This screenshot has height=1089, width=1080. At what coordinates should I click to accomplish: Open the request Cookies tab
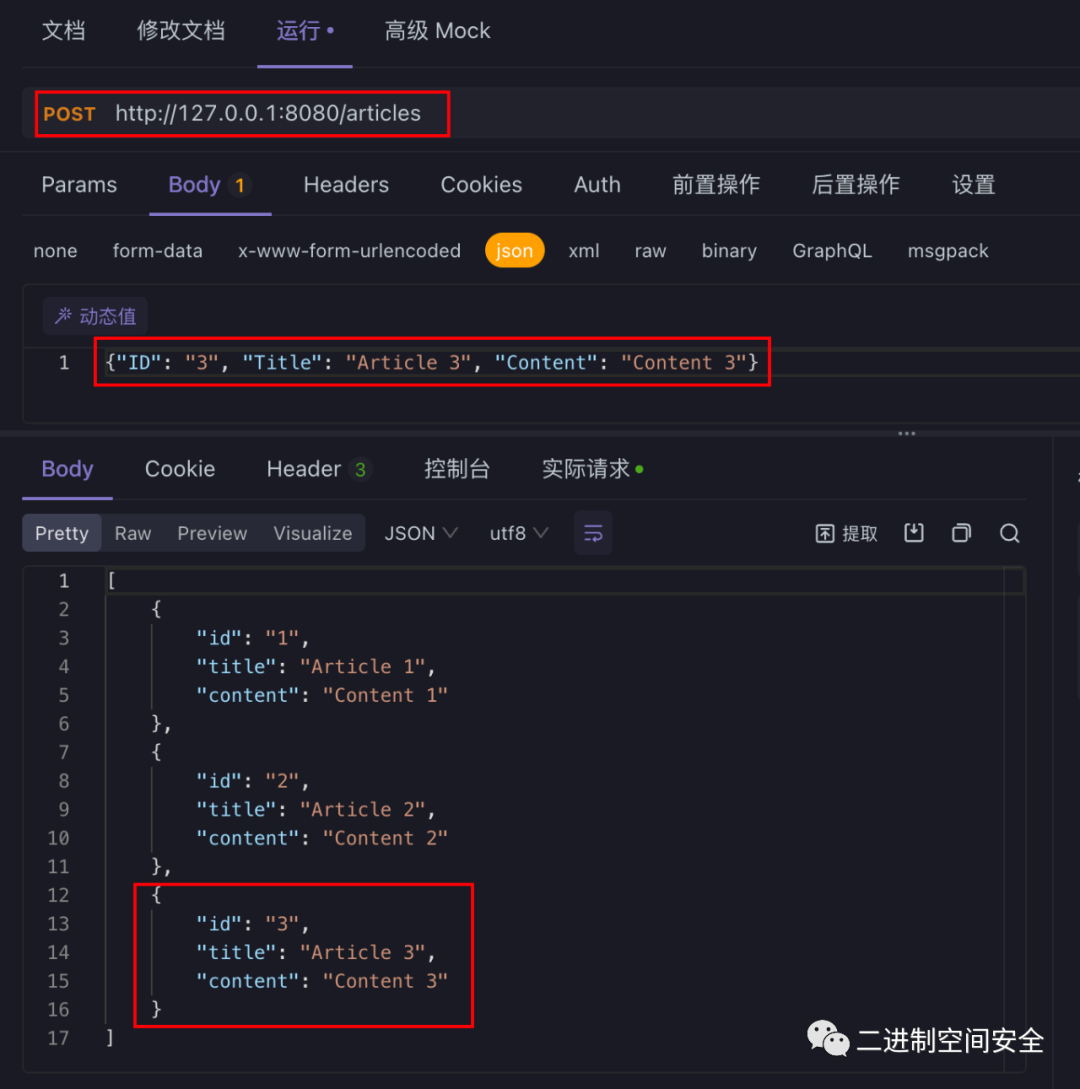coord(481,185)
